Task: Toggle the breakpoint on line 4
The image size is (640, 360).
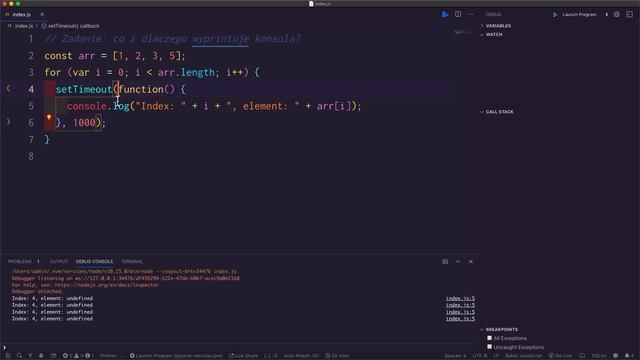Action: pos(9,89)
